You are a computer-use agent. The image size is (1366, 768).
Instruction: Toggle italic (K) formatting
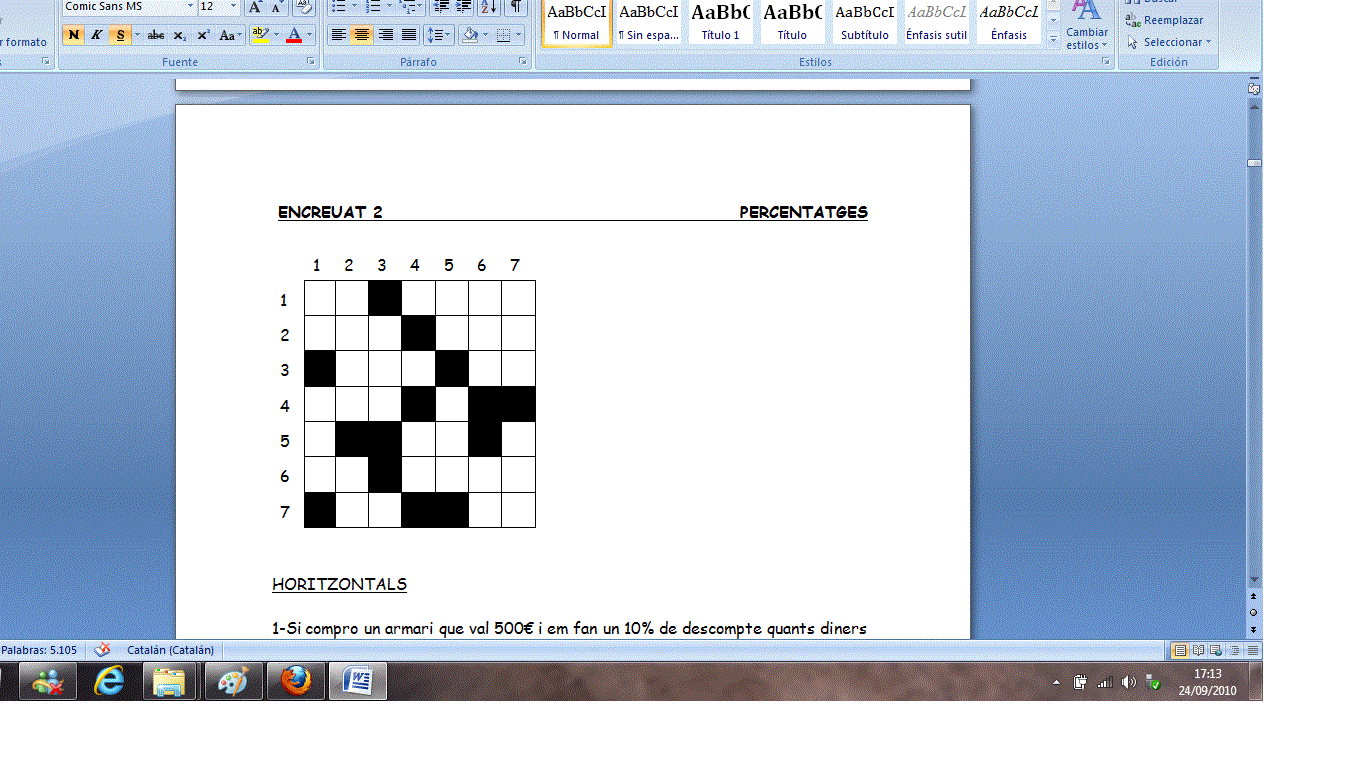[x=96, y=35]
